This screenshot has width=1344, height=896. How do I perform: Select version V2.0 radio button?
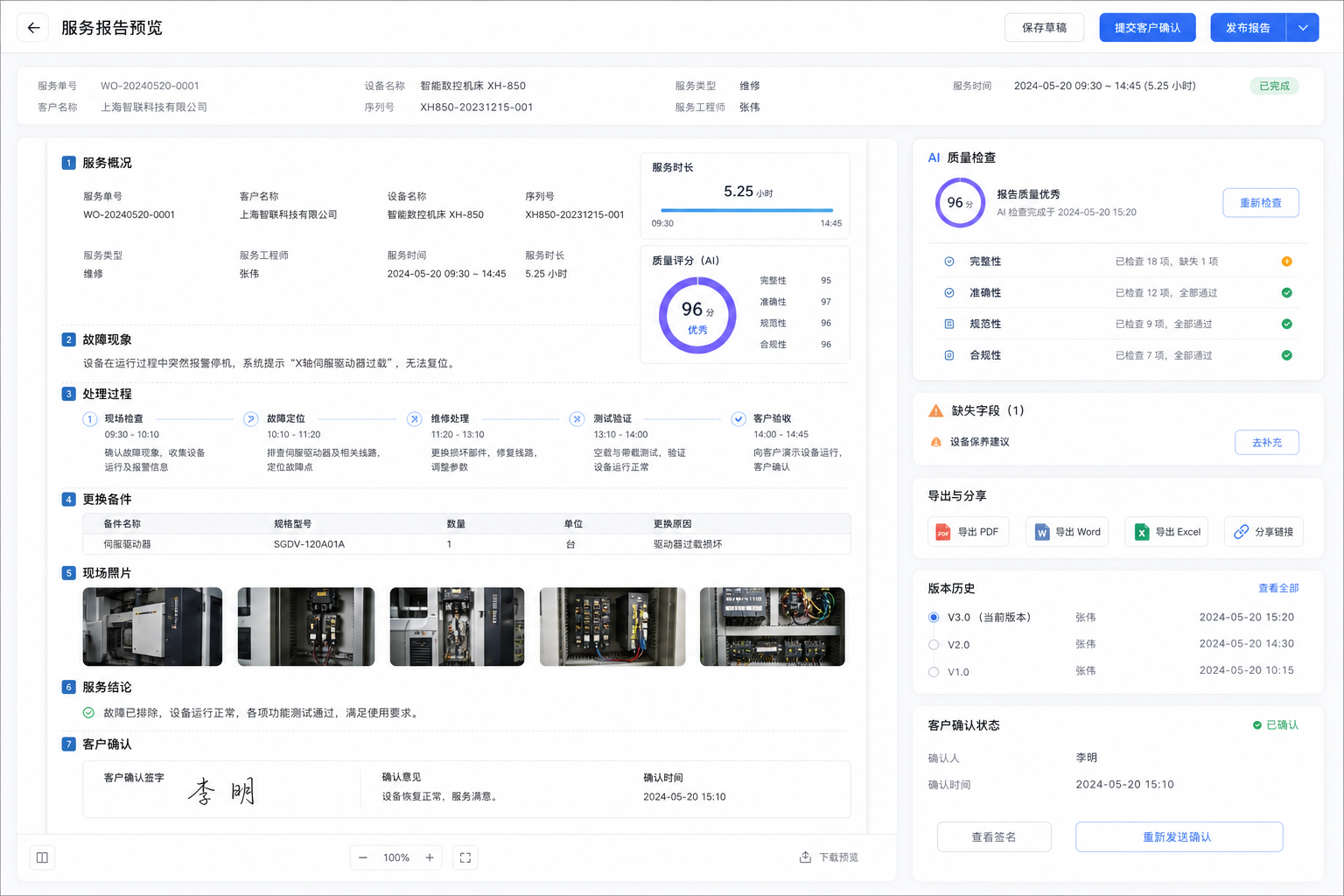(934, 645)
